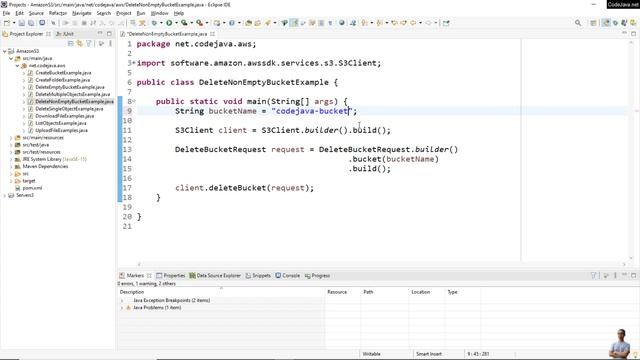The width and height of the screenshot is (640, 360).
Task: Open the Debug button dropdown arrow
Action: point(161,23)
